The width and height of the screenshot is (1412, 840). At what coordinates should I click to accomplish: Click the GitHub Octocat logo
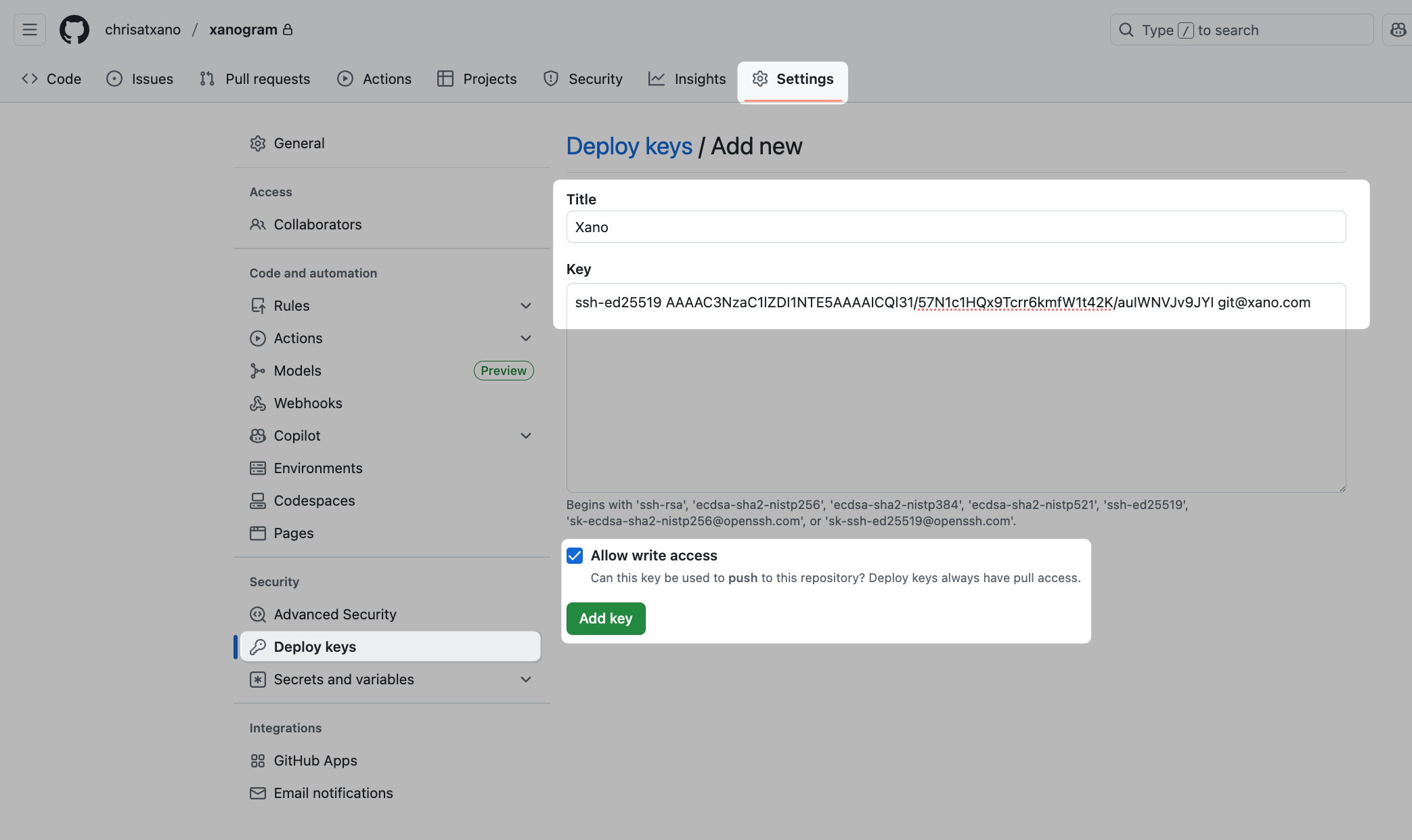pos(74,30)
